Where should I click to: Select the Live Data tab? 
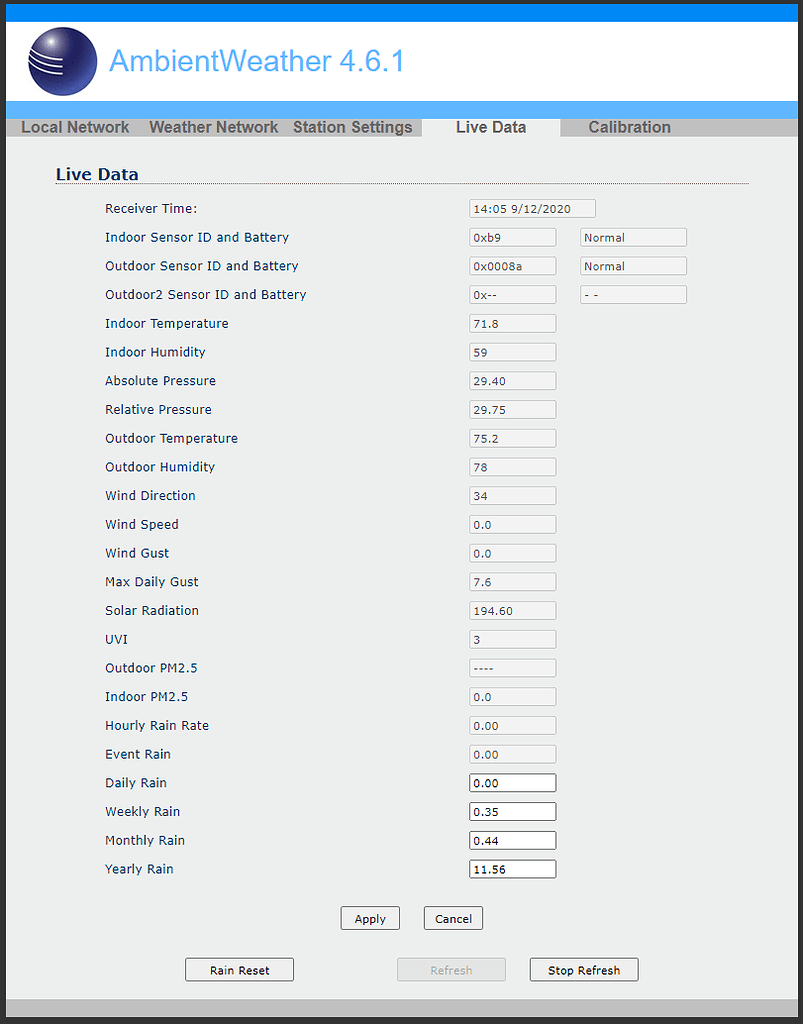pos(490,127)
